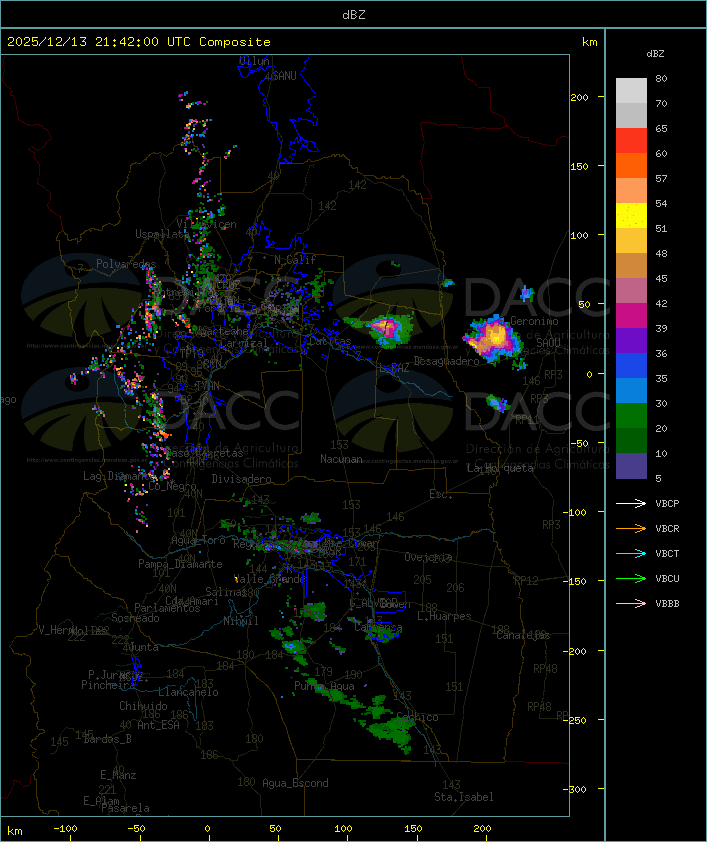Click the L.Huarpes map label
707x842 pixels.
444,616
